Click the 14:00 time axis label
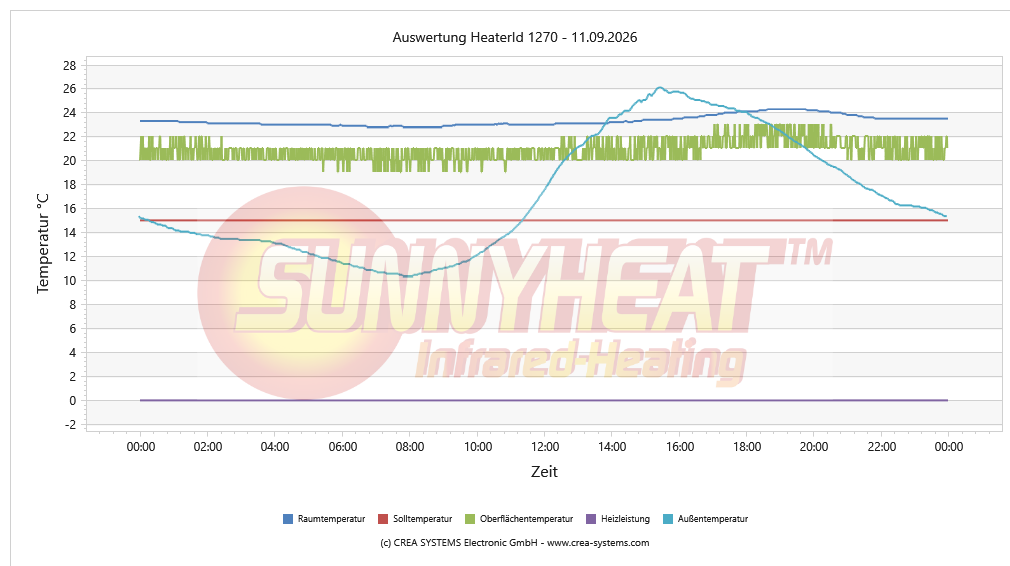Screen dimensions: 1010x566 (612, 447)
